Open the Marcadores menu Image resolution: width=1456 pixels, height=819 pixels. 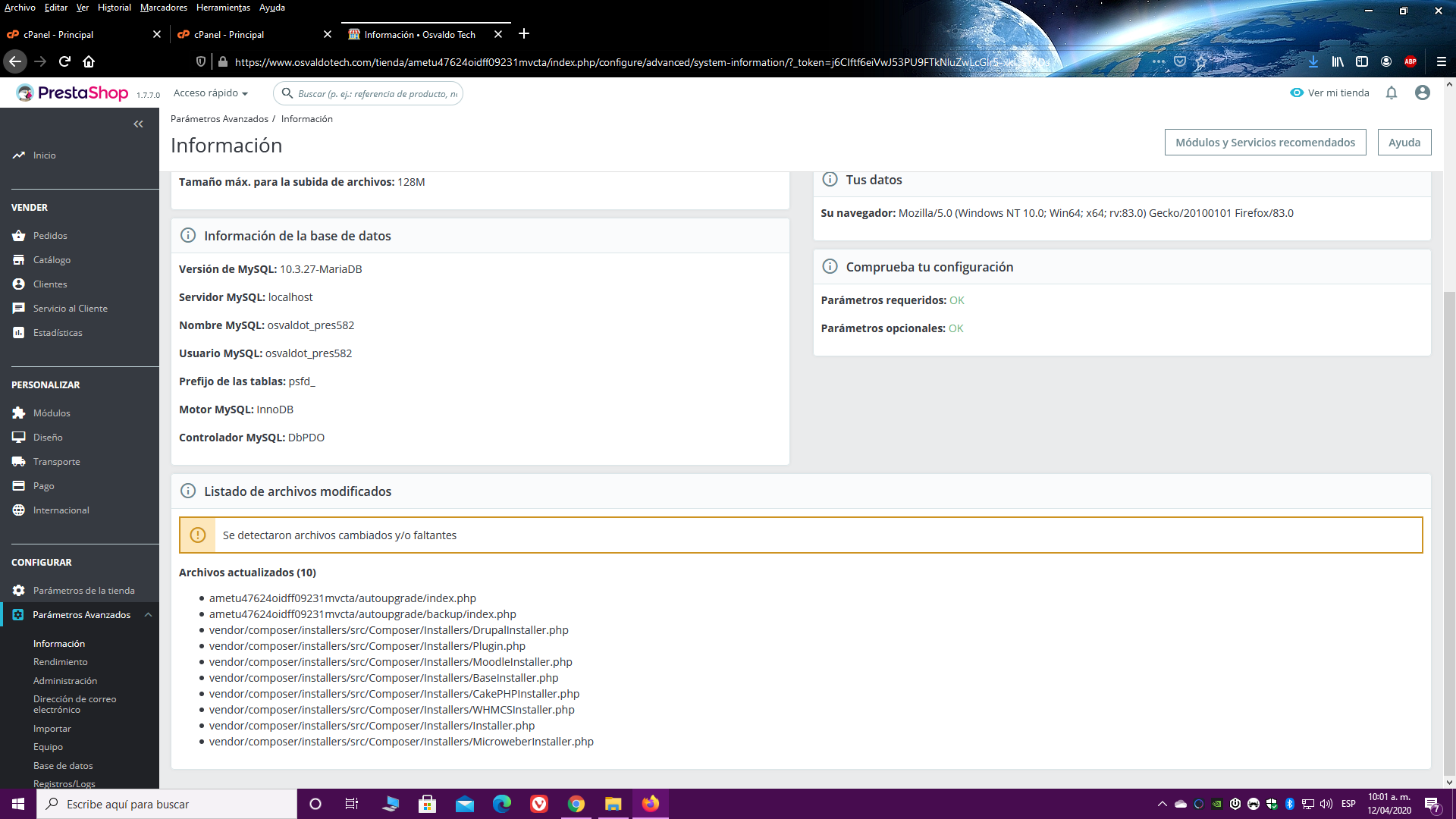(163, 8)
